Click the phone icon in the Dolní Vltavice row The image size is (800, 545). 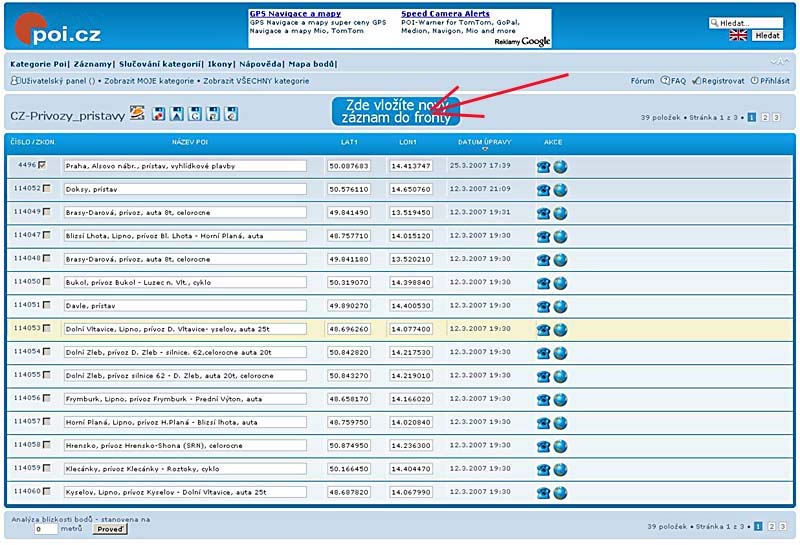[x=543, y=330]
